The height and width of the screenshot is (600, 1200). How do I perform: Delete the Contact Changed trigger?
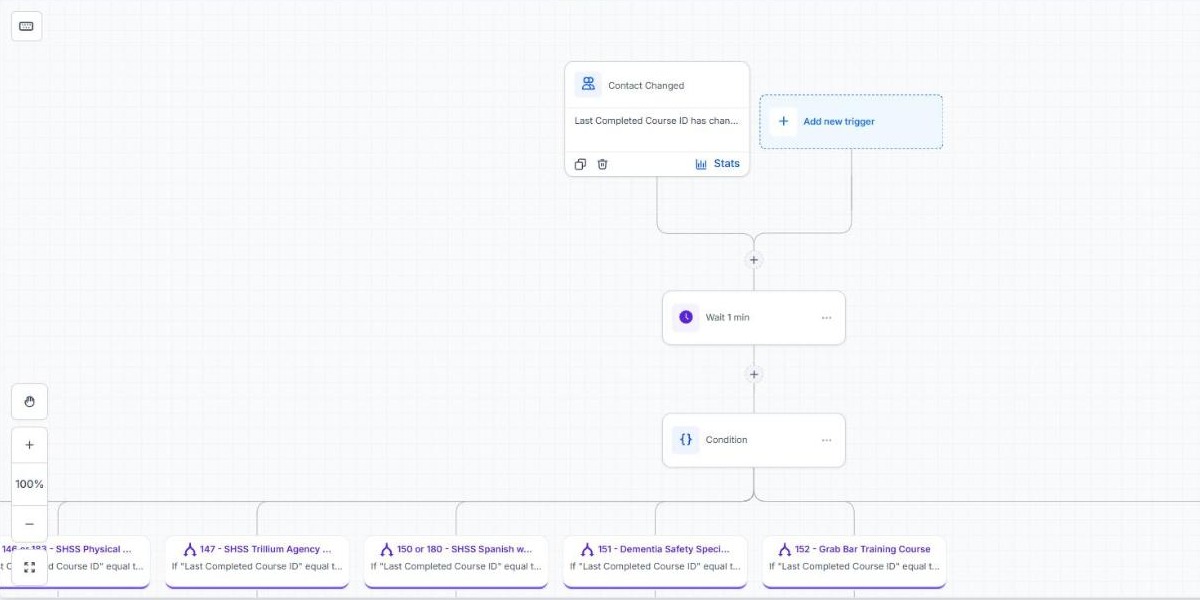pos(602,164)
